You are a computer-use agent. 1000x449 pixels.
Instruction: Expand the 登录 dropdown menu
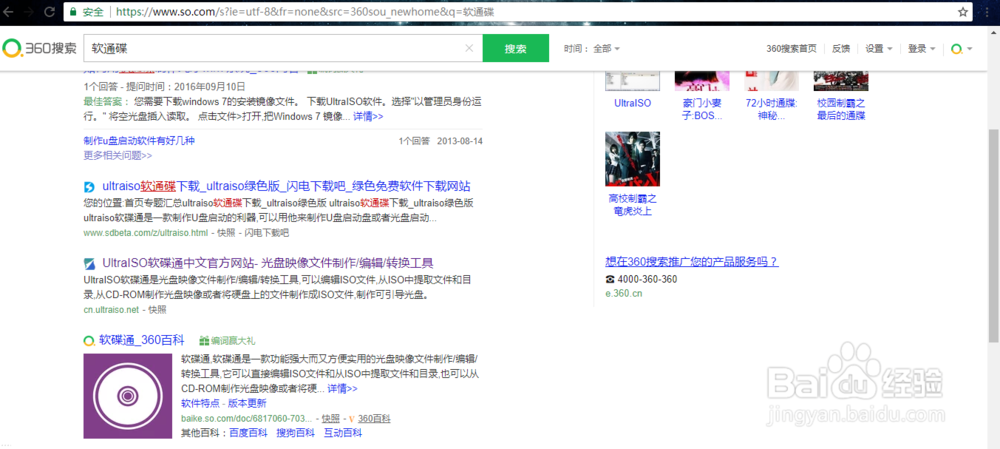921,48
